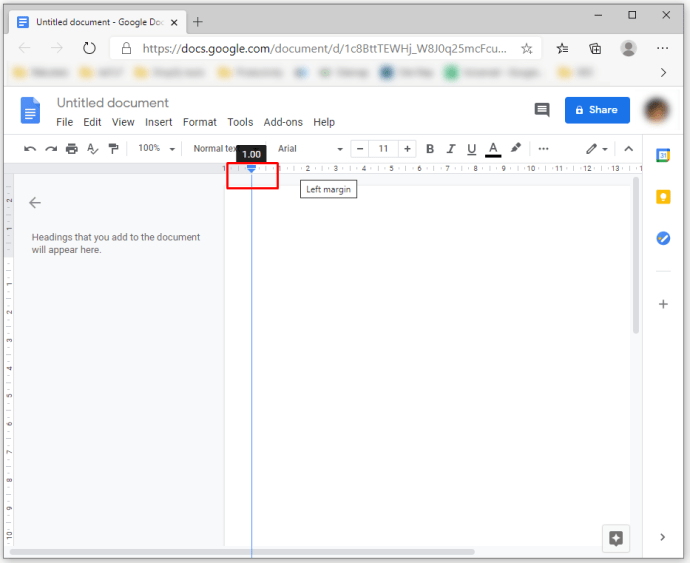Click the horizontal scrollbar at the bottom
The height and width of the screenshot is (563, 690).
pos(242,552)
